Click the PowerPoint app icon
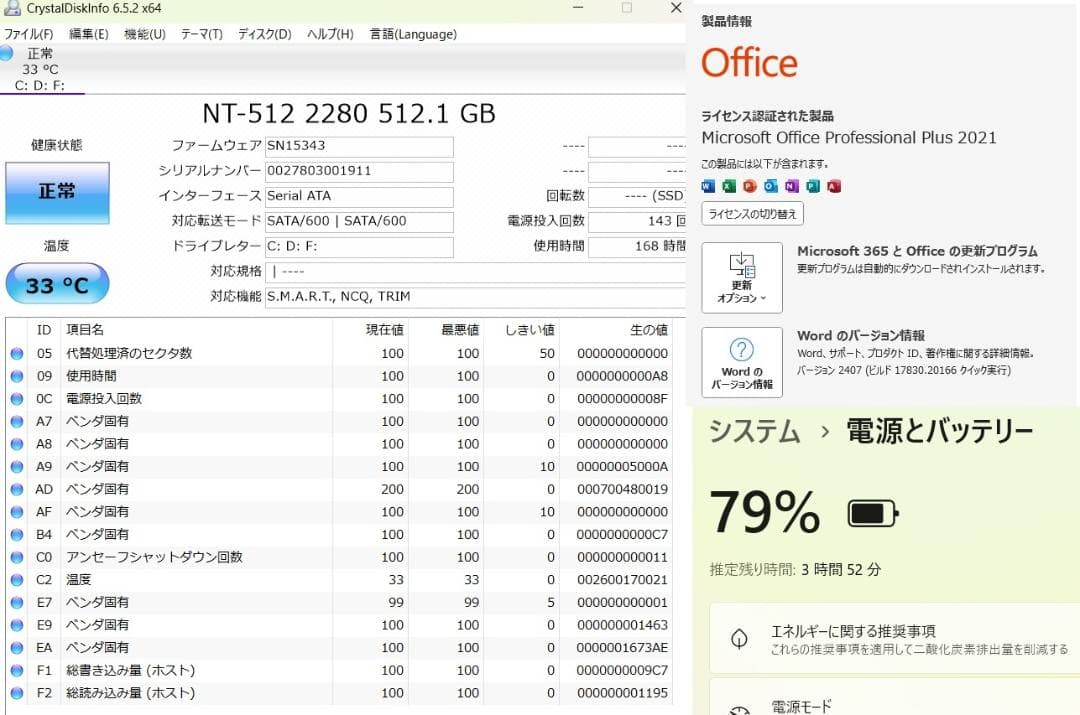The height and width of the screenshot is (715, 1080). coord(750,186)
